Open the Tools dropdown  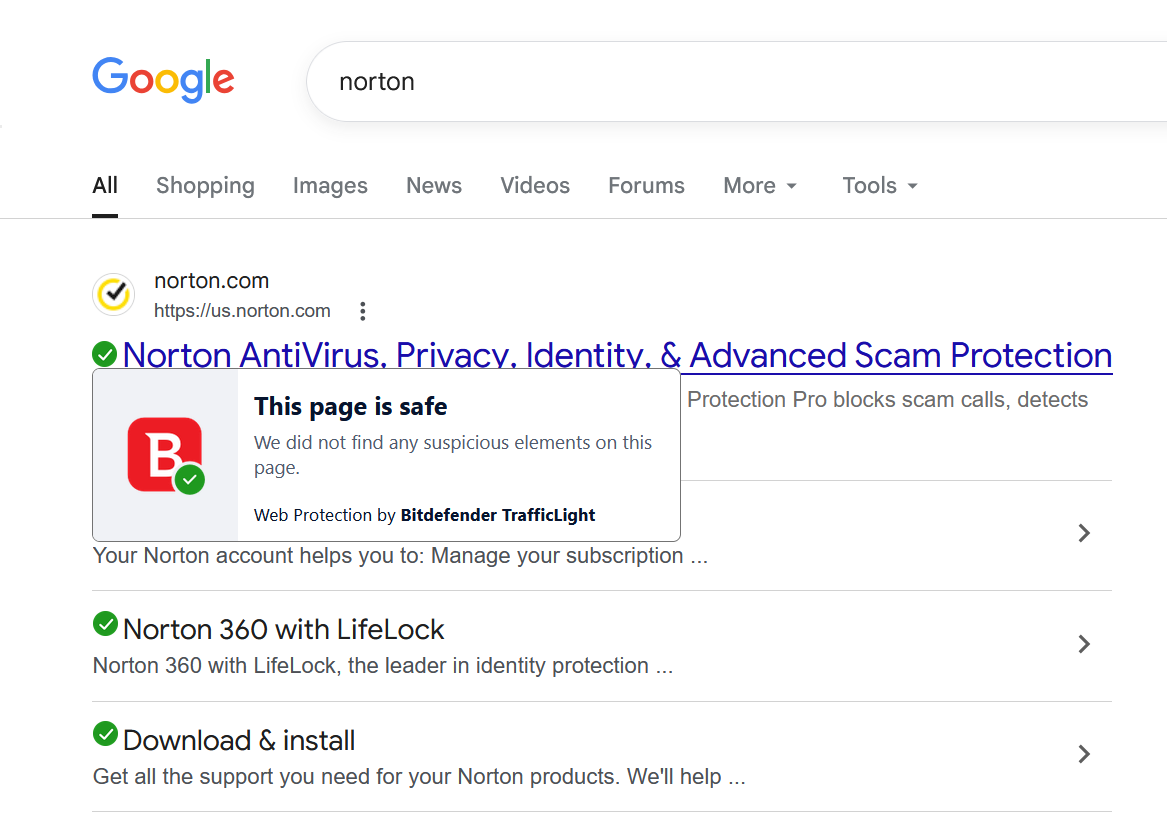[880, 185]
